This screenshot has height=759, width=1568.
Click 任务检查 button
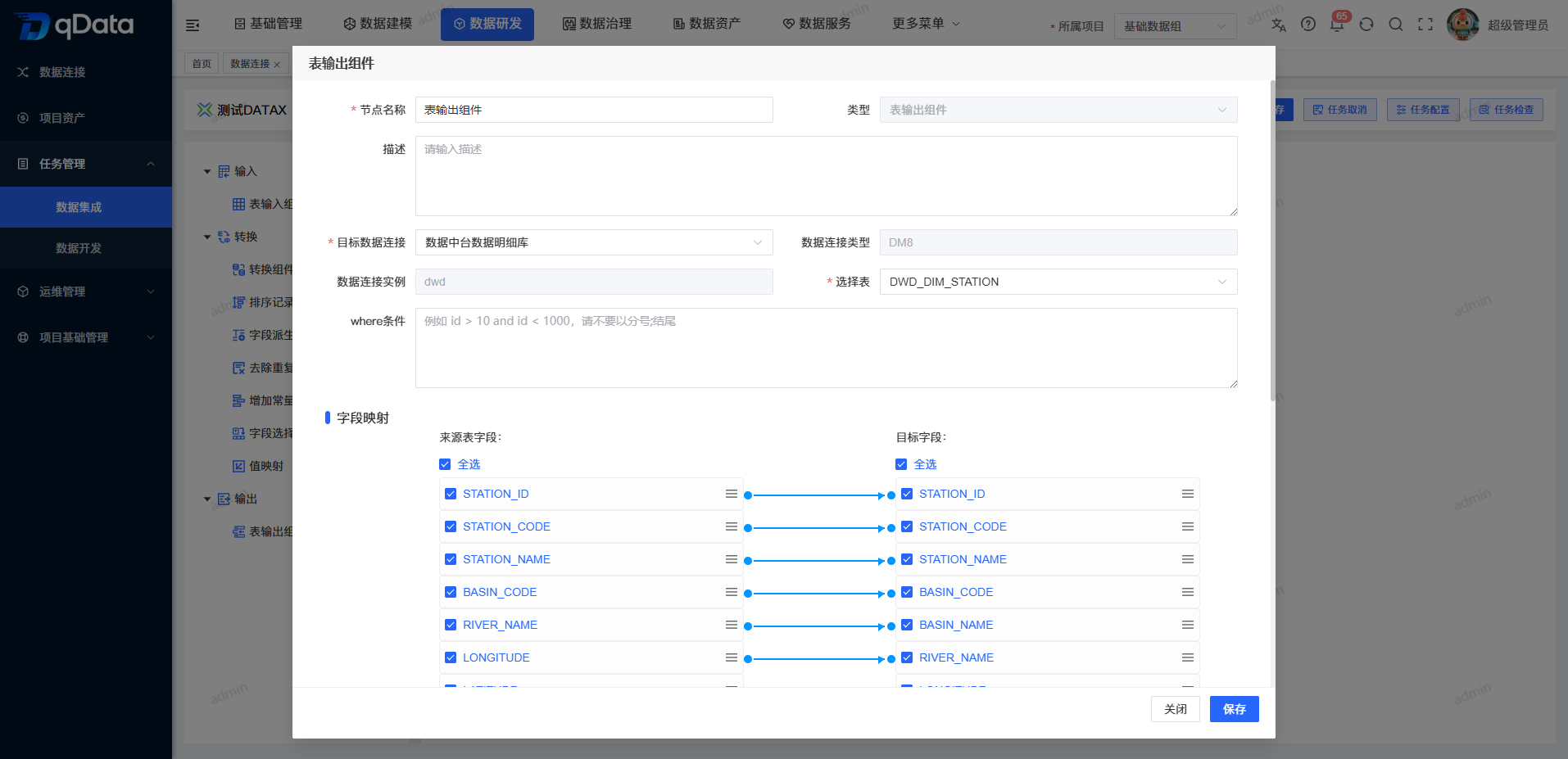tap(1507, 110)
